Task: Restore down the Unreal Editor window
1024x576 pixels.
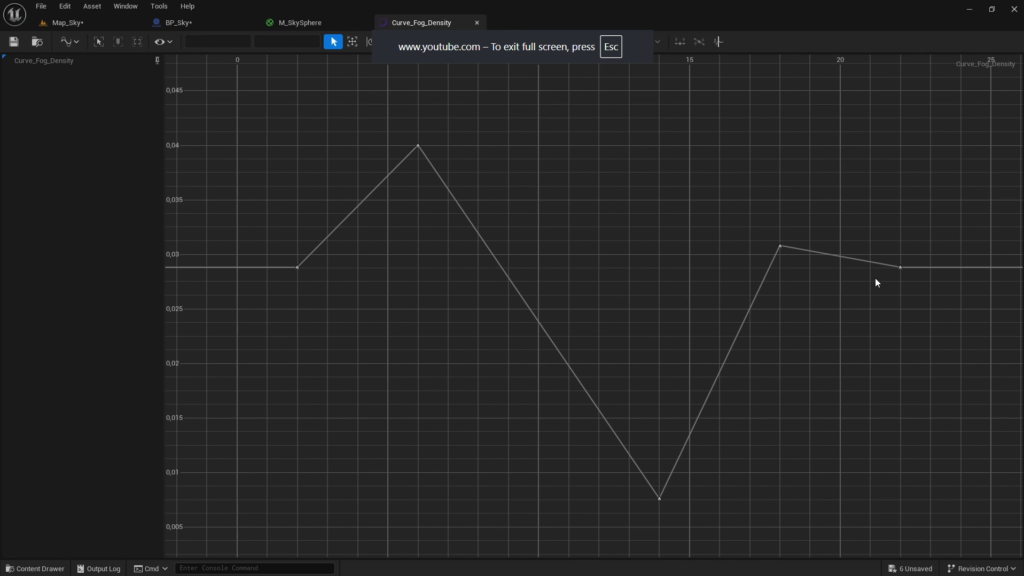Action: click(x=991, y=9)
